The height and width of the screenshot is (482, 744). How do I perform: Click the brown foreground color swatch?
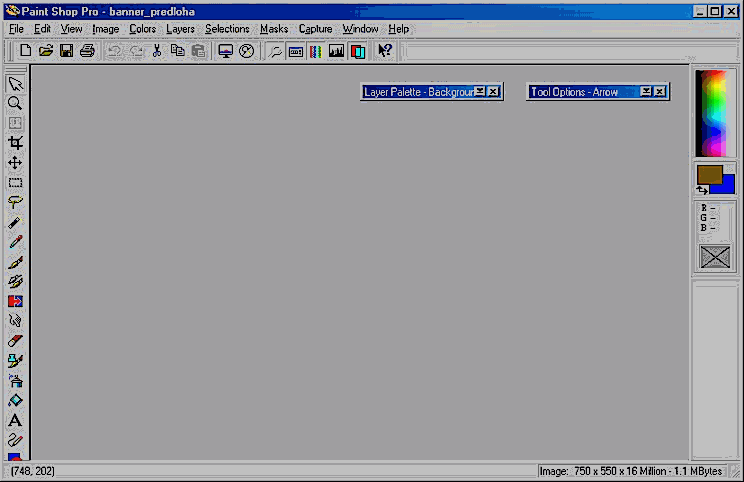tap(709, 174)
